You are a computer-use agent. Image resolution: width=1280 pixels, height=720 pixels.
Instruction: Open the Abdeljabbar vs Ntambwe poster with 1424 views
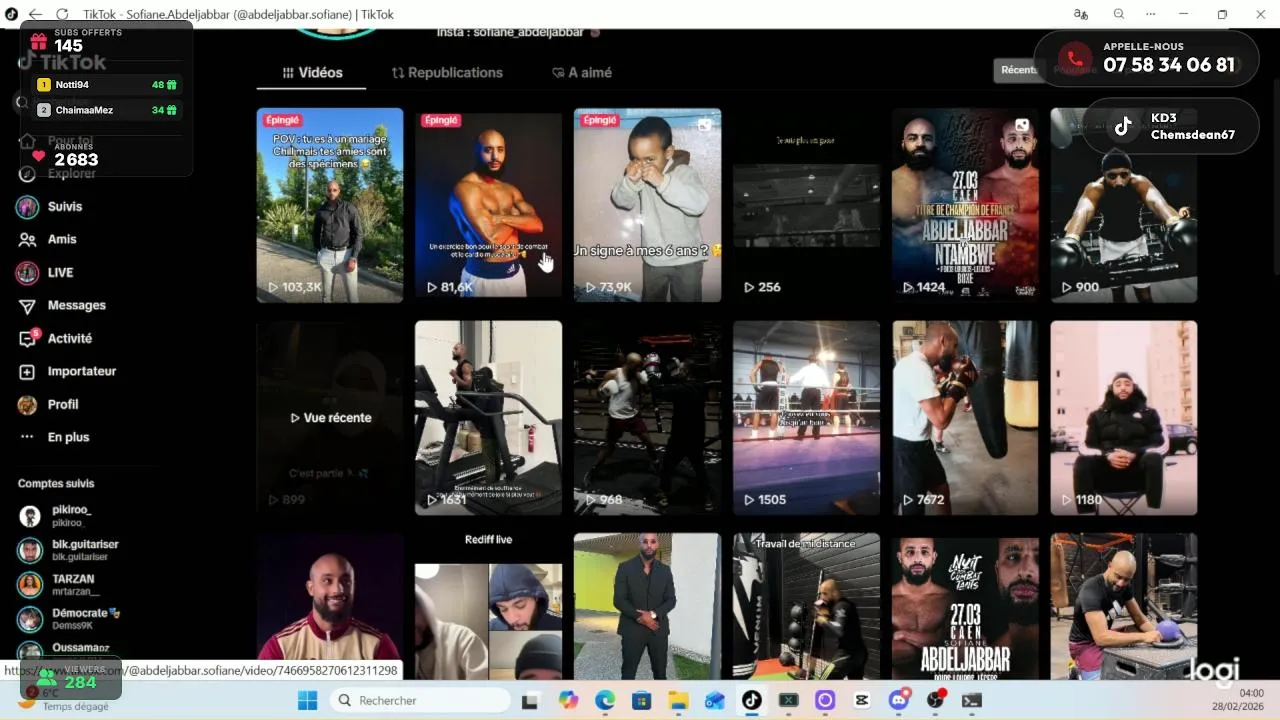tap(965, 205)
